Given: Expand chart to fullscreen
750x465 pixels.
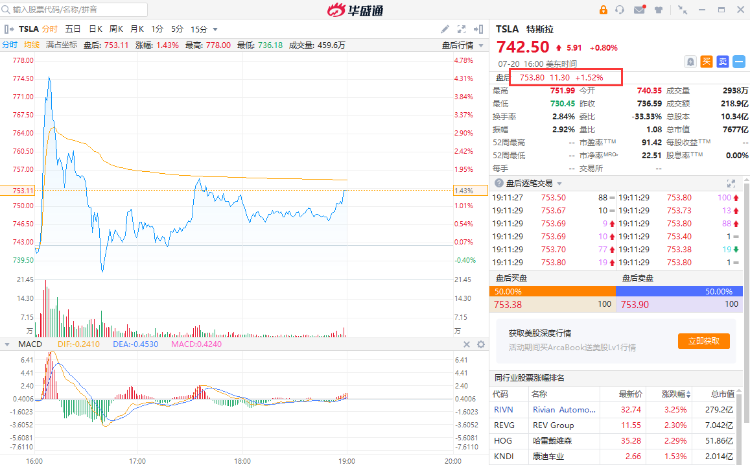Looking at the screenshot, I should pos(462,29).
